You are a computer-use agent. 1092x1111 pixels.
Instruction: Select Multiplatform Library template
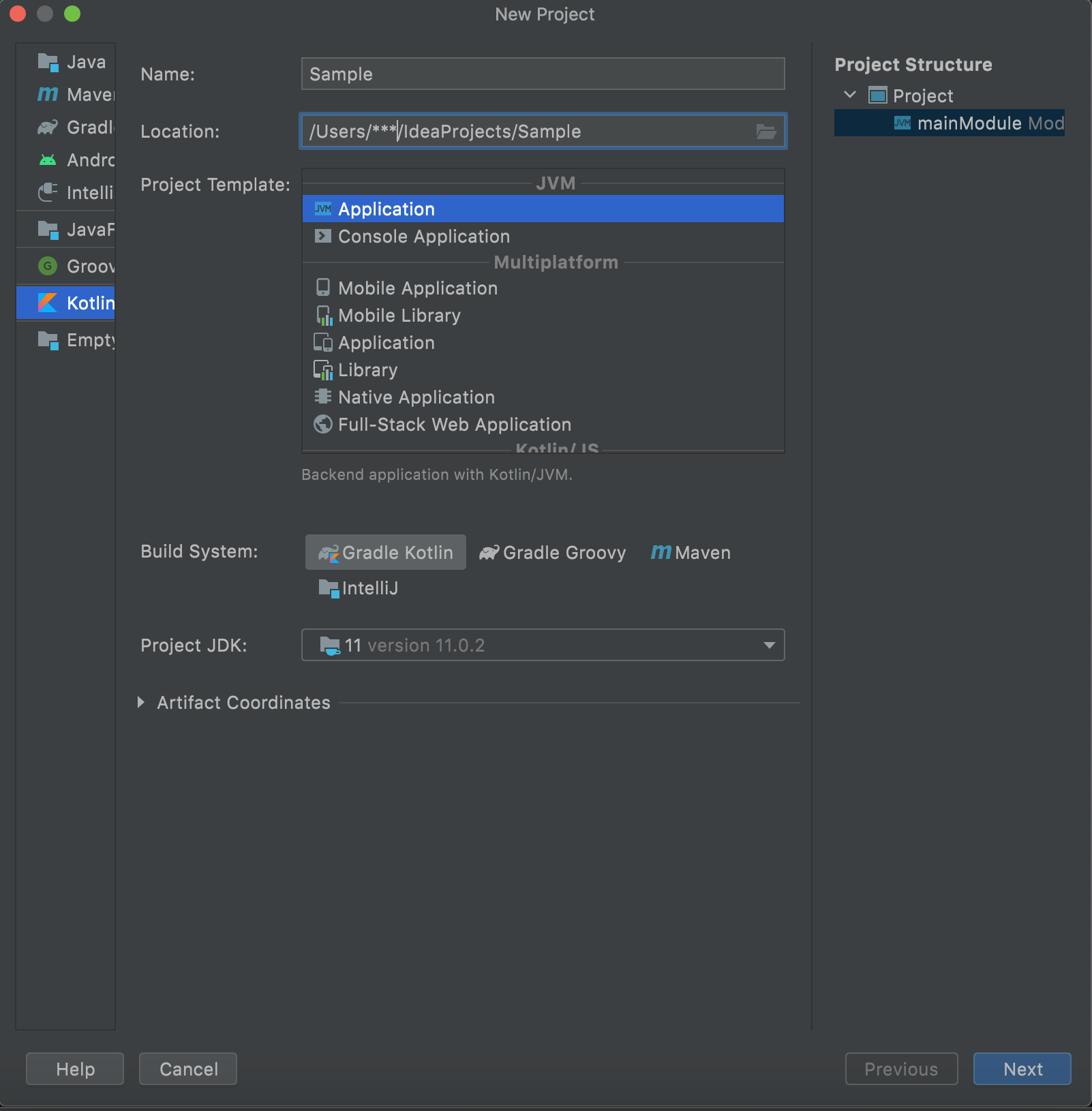click(543, 369)
